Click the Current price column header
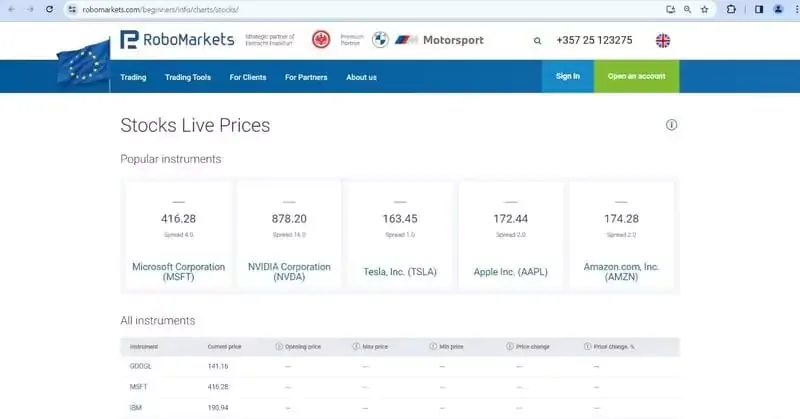This screenshot has width=800, height=419. [224, 347]
